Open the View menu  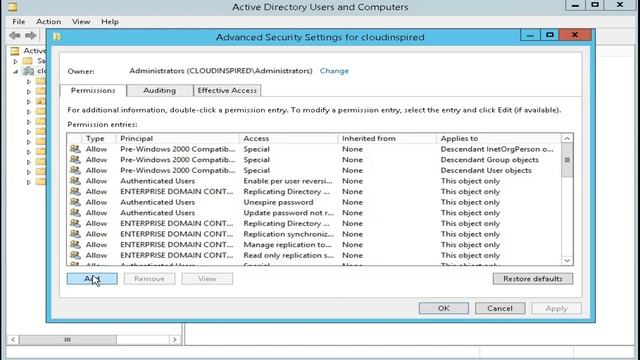pyautogui.click(x=81, y=22)
